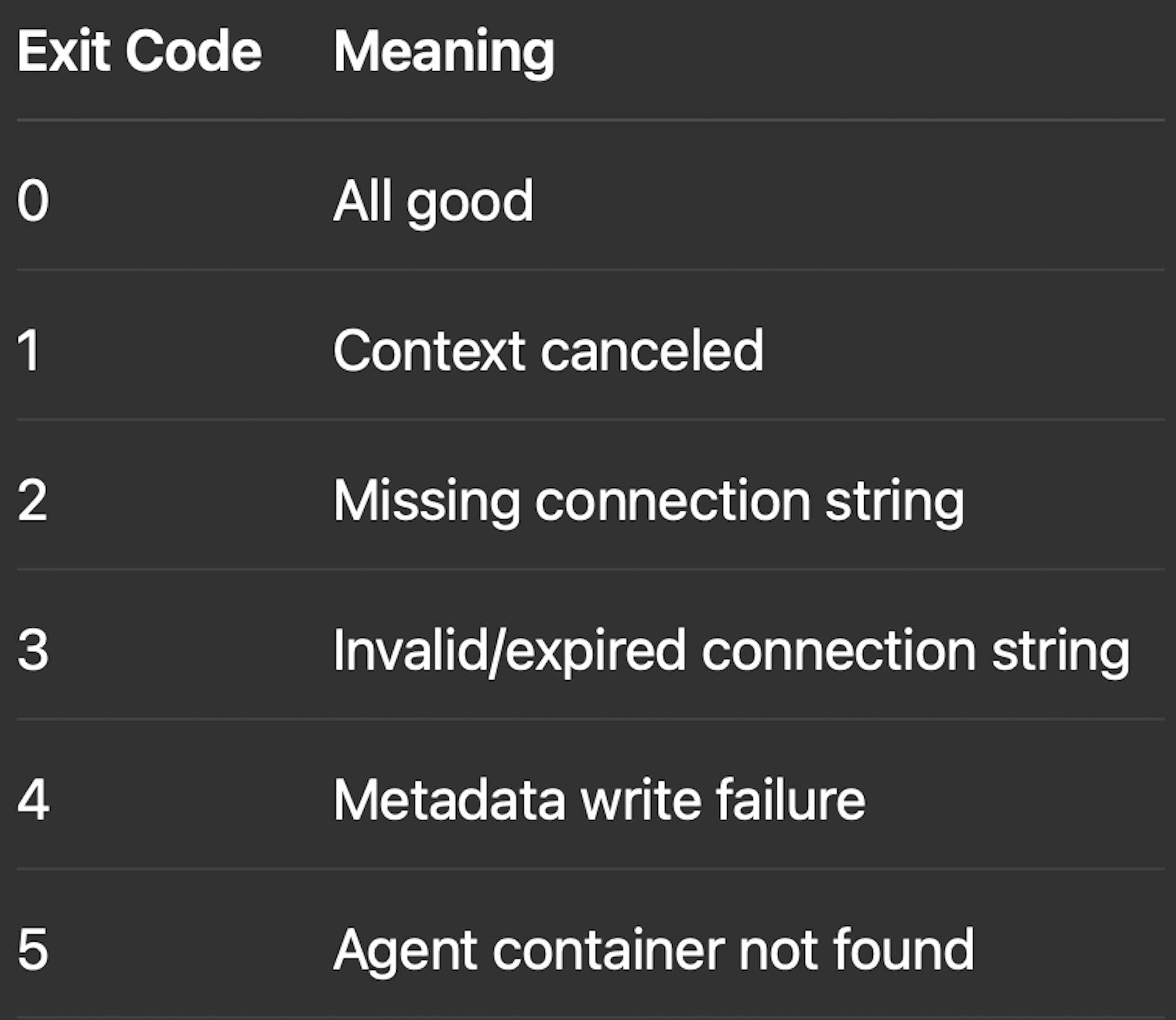This screenshot has width=1176, height=1020.
Task: Select exit code 3 cell
Action: click(x=33, y=650)
